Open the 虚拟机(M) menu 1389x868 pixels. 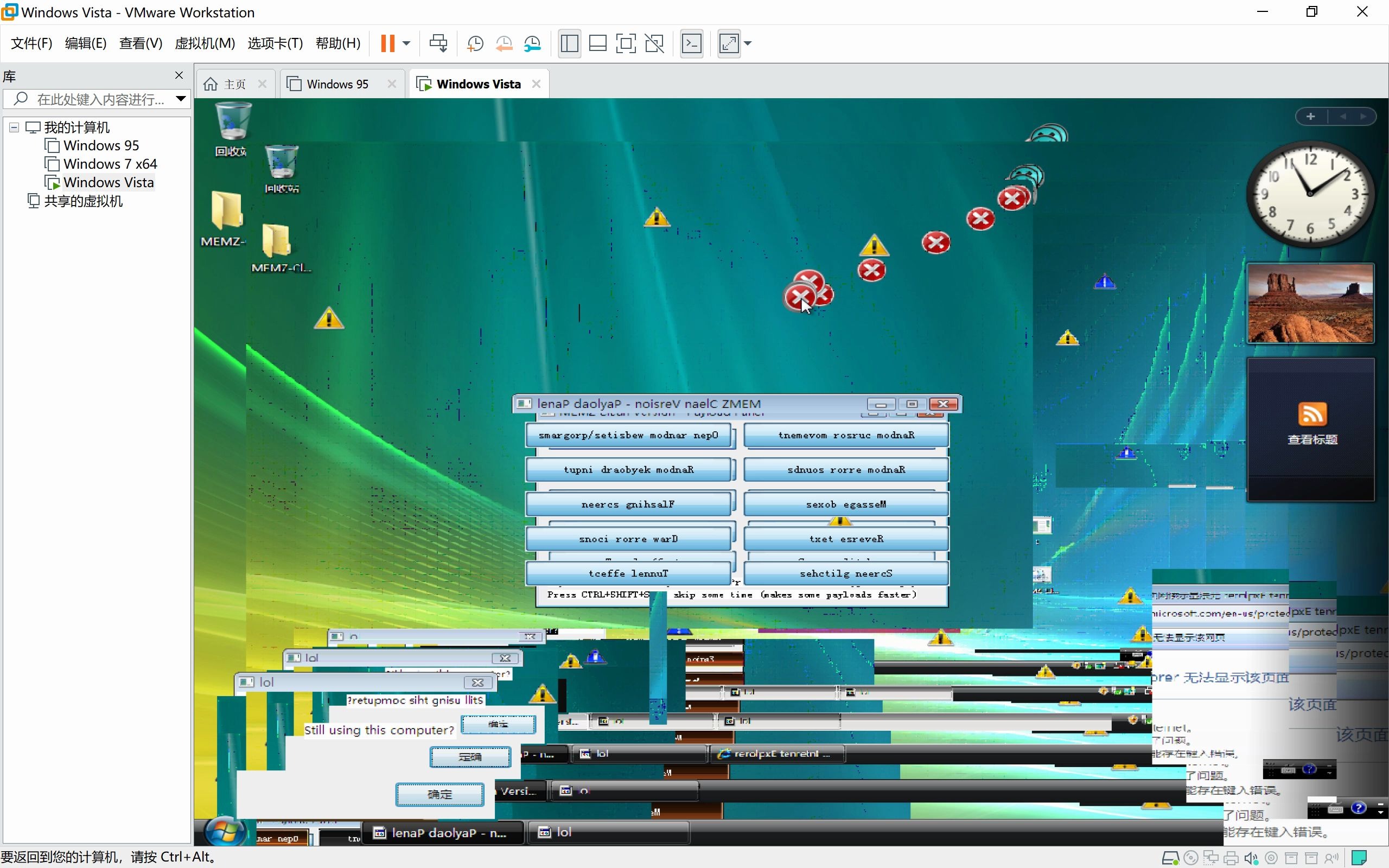click(x=205, y=43)
